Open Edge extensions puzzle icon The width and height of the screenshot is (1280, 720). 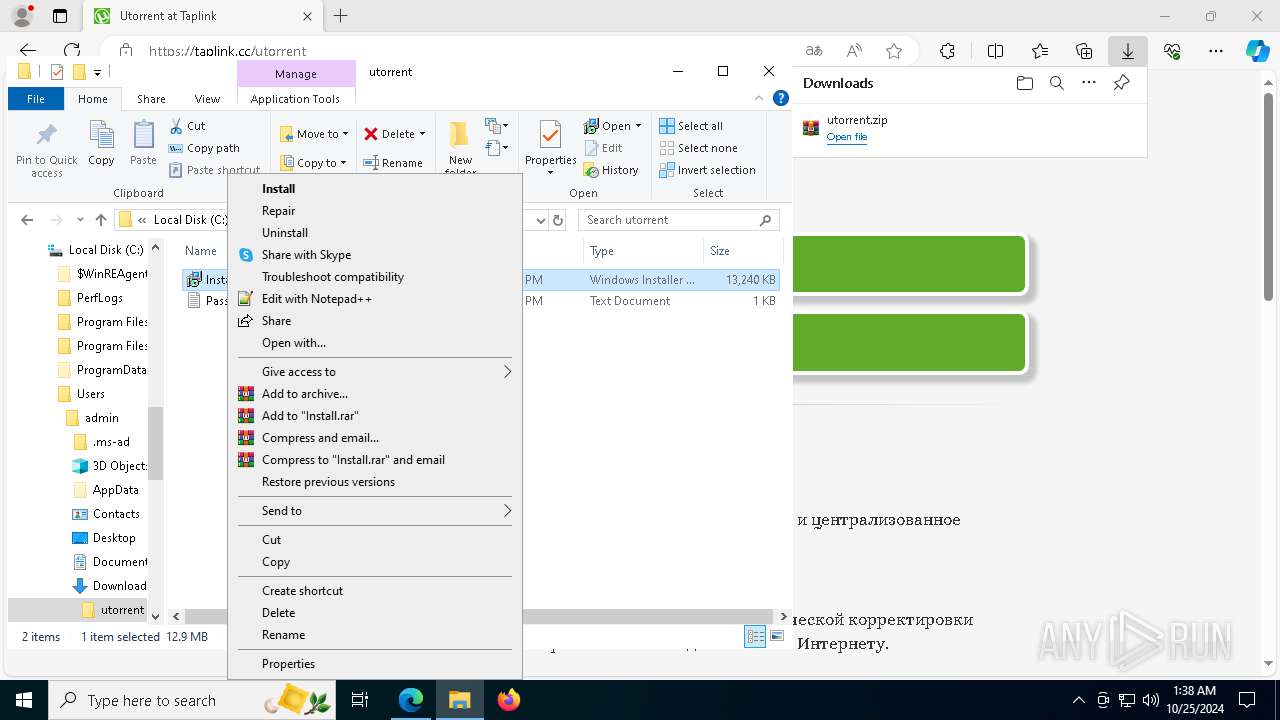point(947,51)
